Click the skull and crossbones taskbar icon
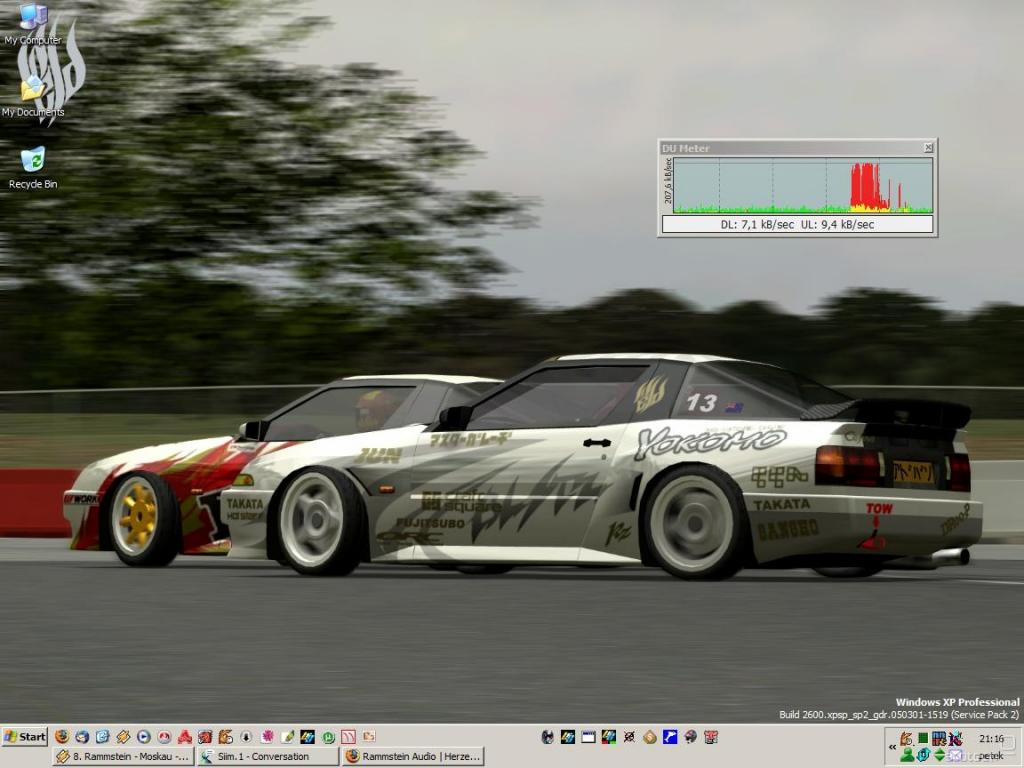1024x768 pixels. tap(630, 737)
